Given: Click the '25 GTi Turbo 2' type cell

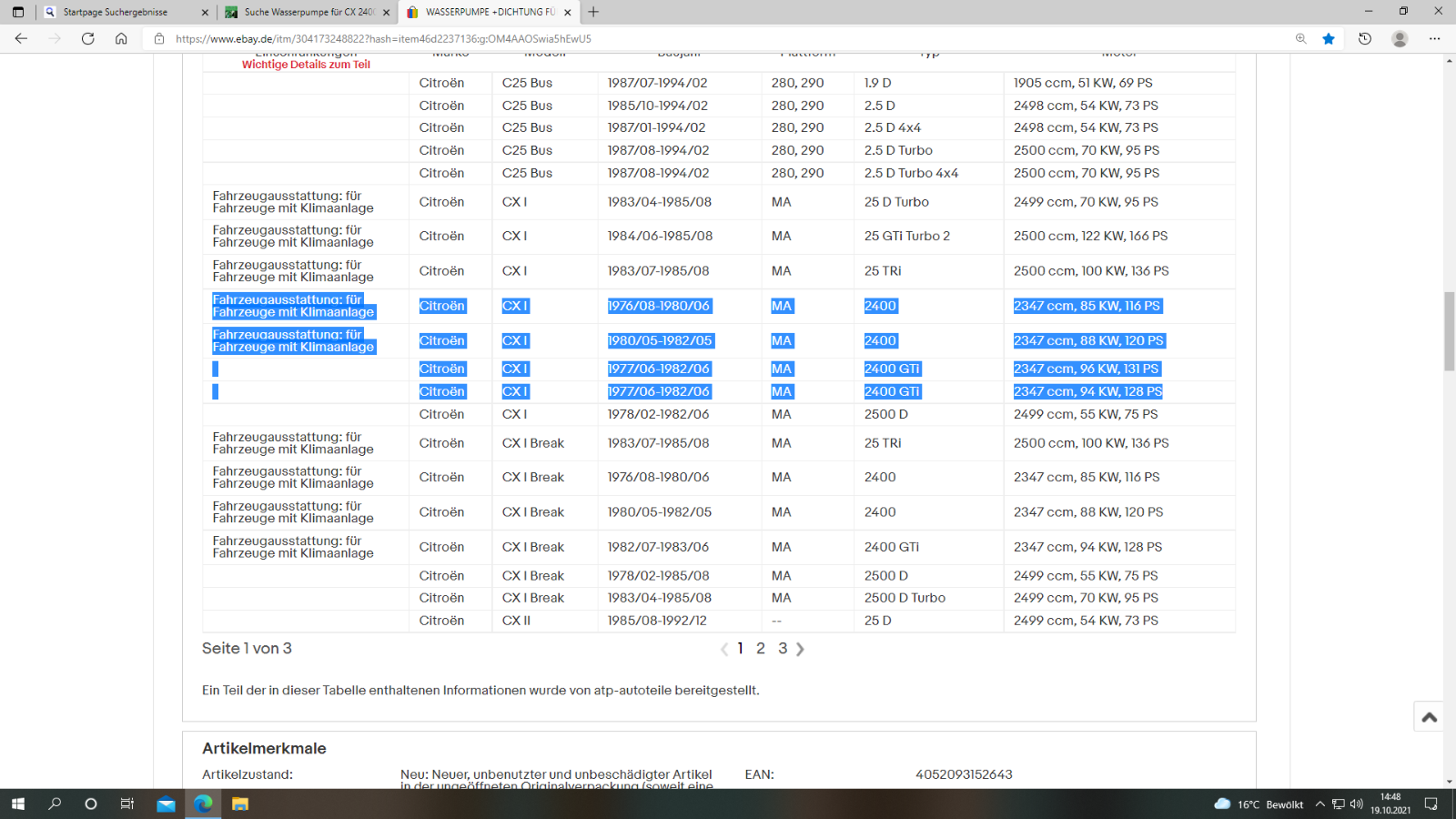Looking at the screenshot, I should (907, 236).
